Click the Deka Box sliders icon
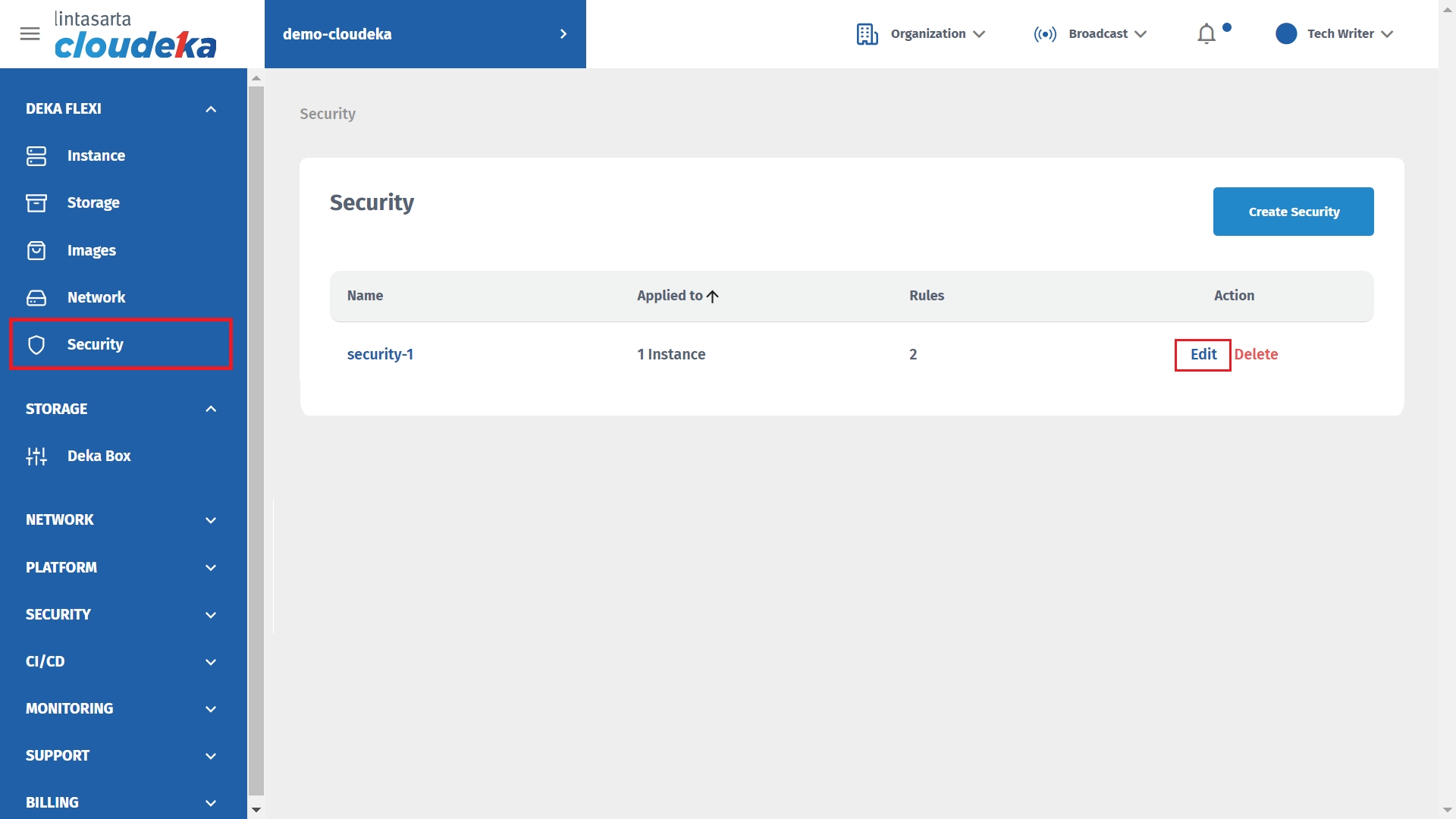This screenshot has width=1456, height=819. tap(36, 456)
